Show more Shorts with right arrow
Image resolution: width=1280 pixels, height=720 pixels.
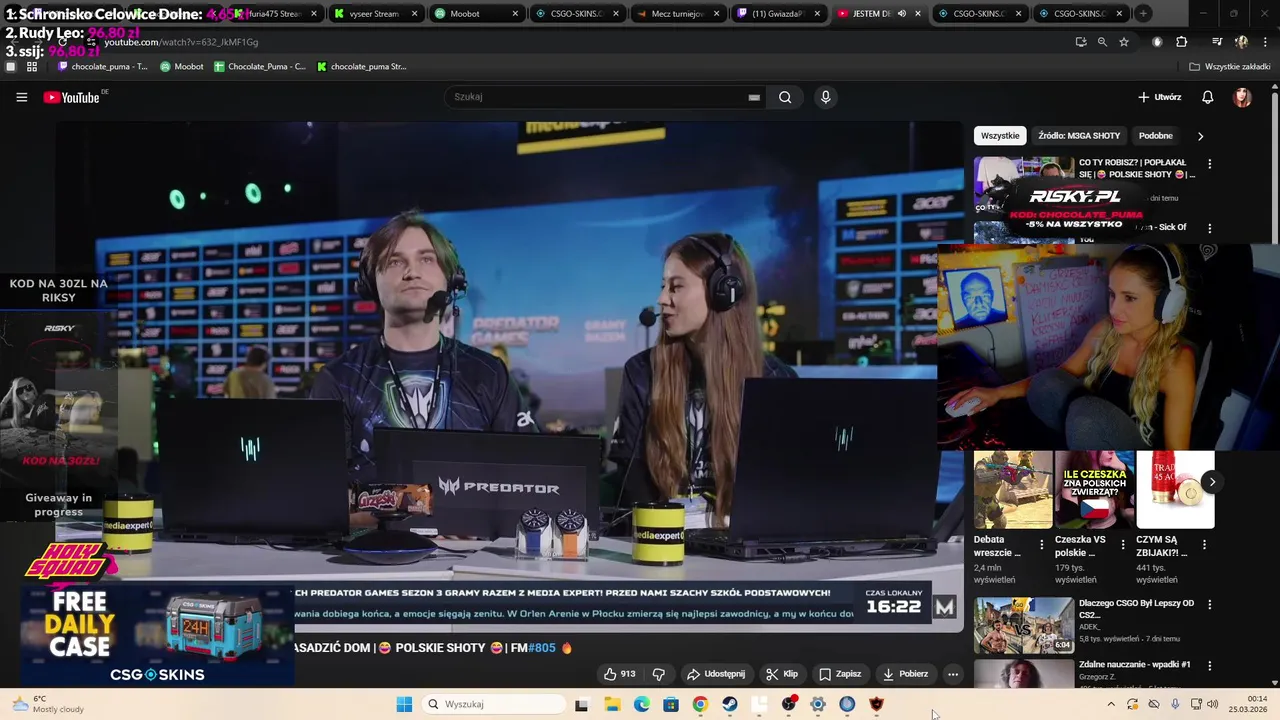(x=1211, y=482)
